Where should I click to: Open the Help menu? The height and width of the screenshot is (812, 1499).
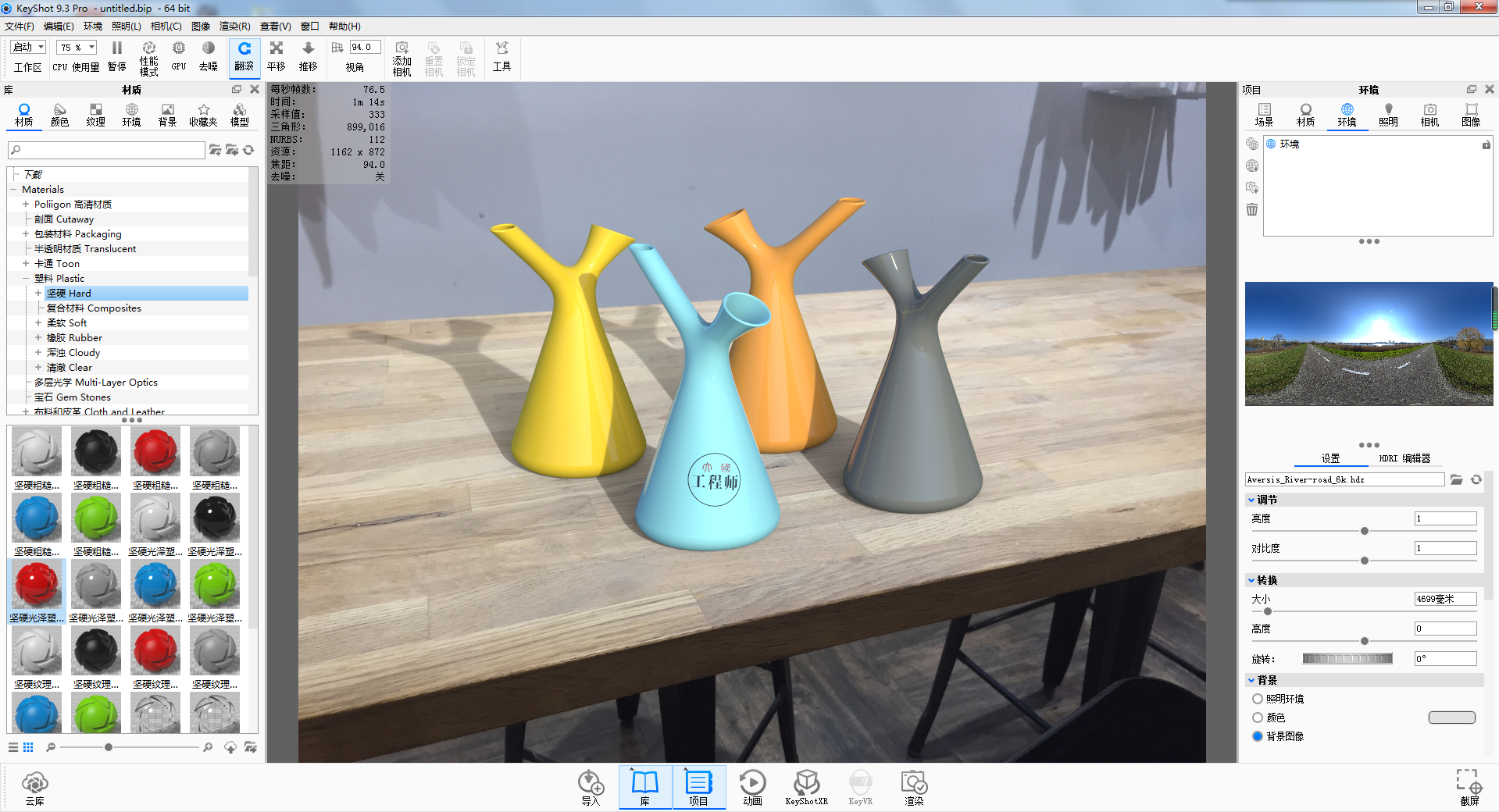[344, 26]
